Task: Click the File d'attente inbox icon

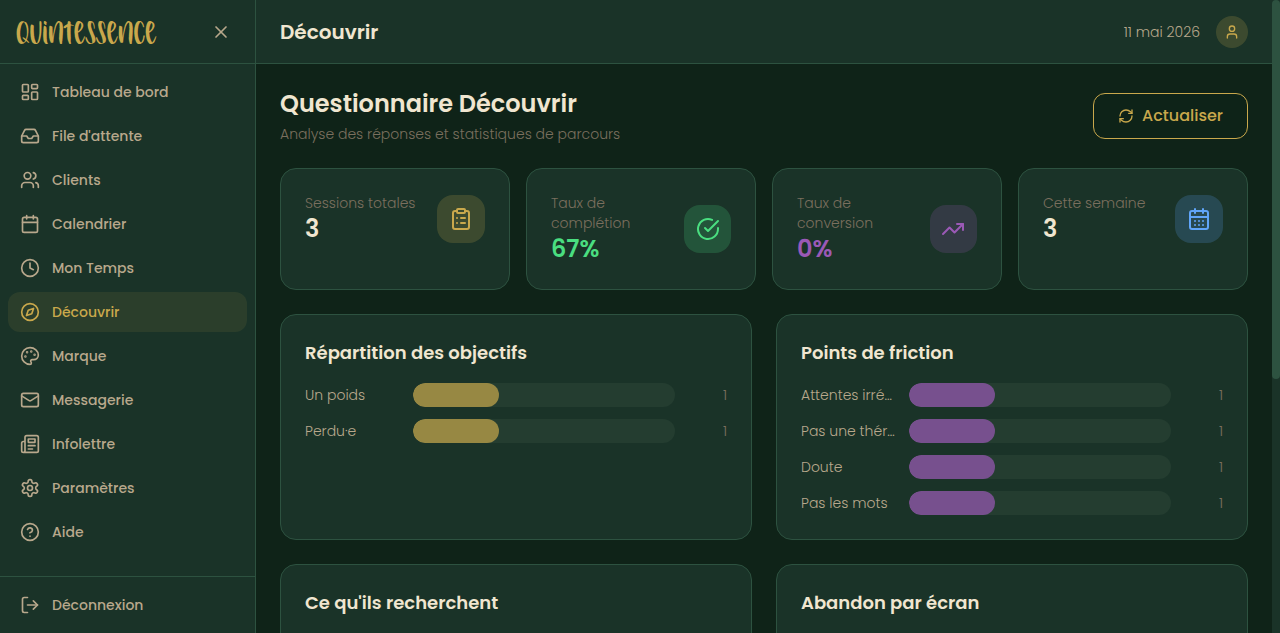Action: [30, 136]
